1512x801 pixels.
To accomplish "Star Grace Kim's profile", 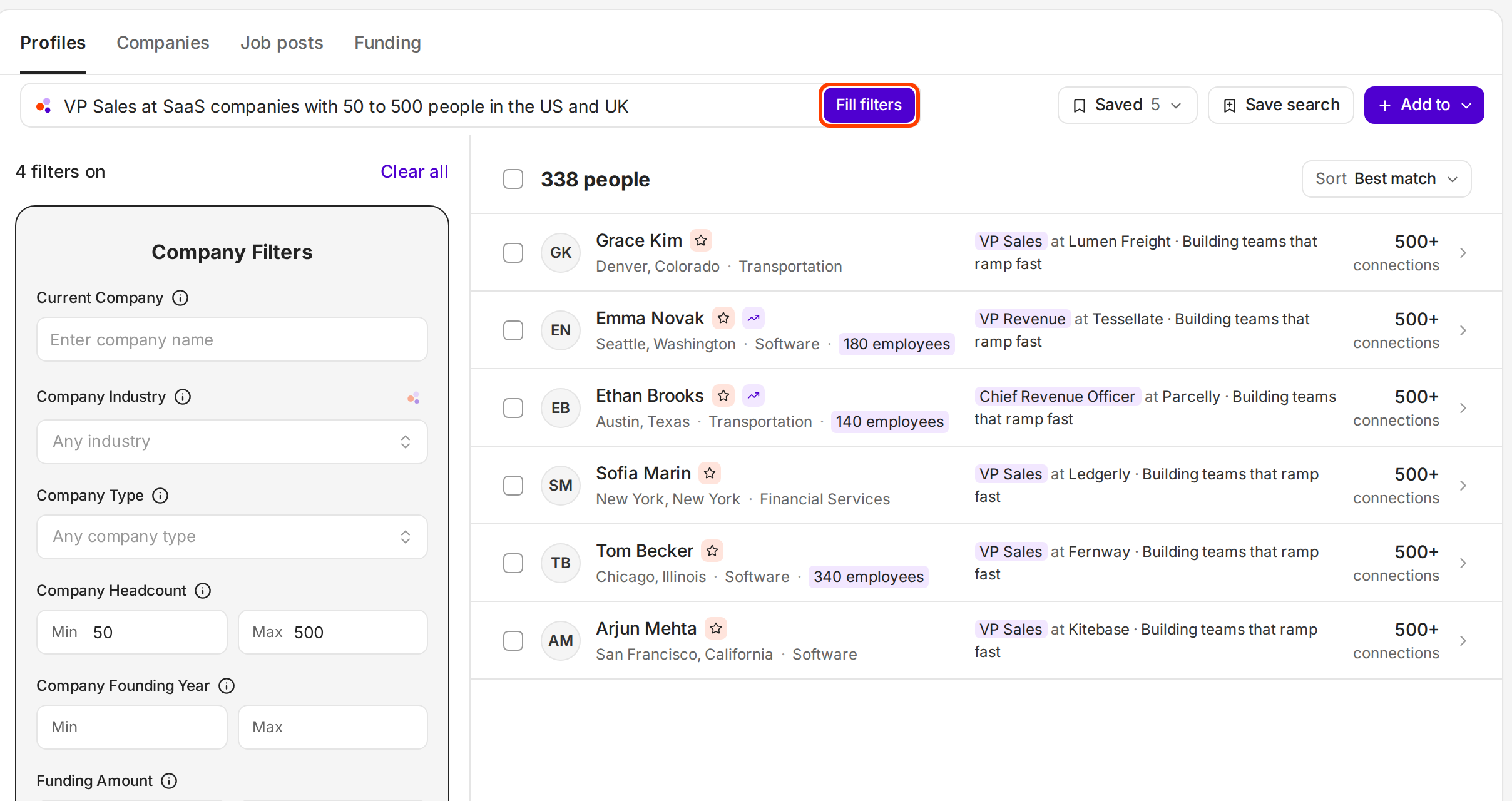I will point(701,240).
